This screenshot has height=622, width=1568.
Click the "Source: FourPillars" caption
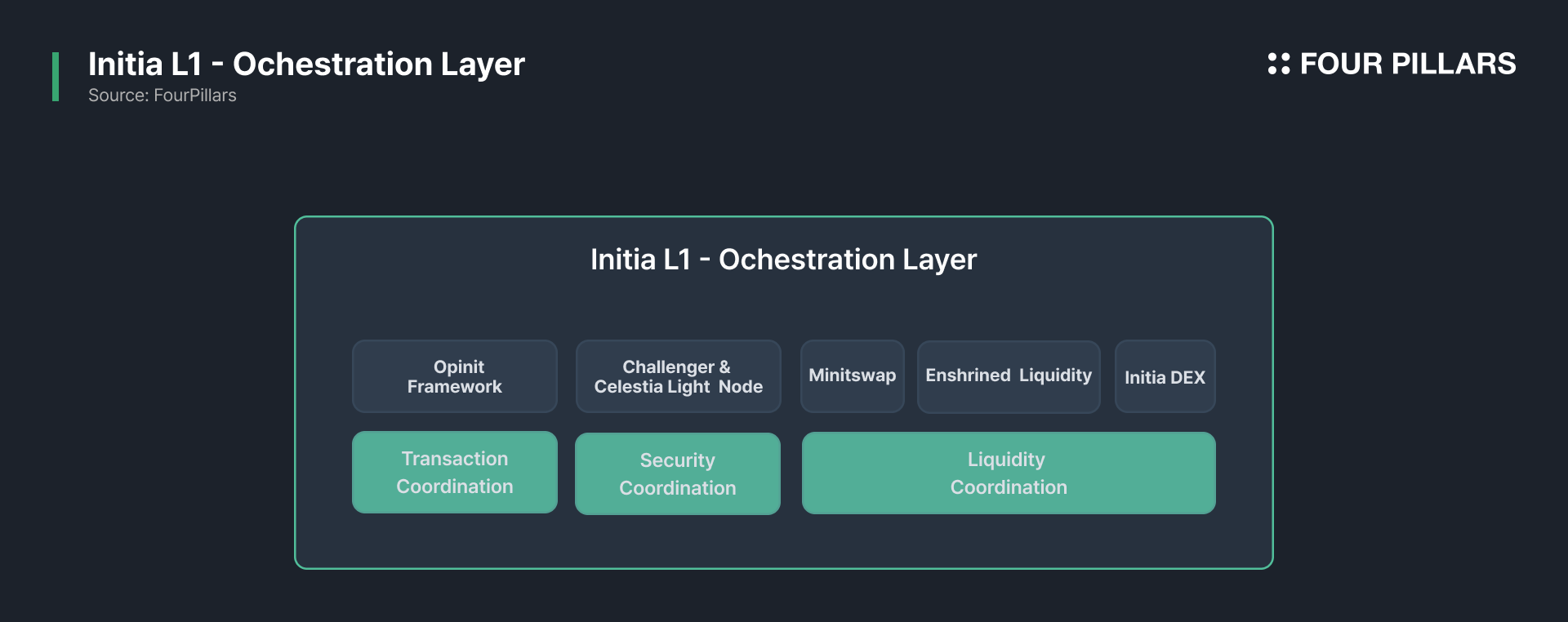click(163, 96)
